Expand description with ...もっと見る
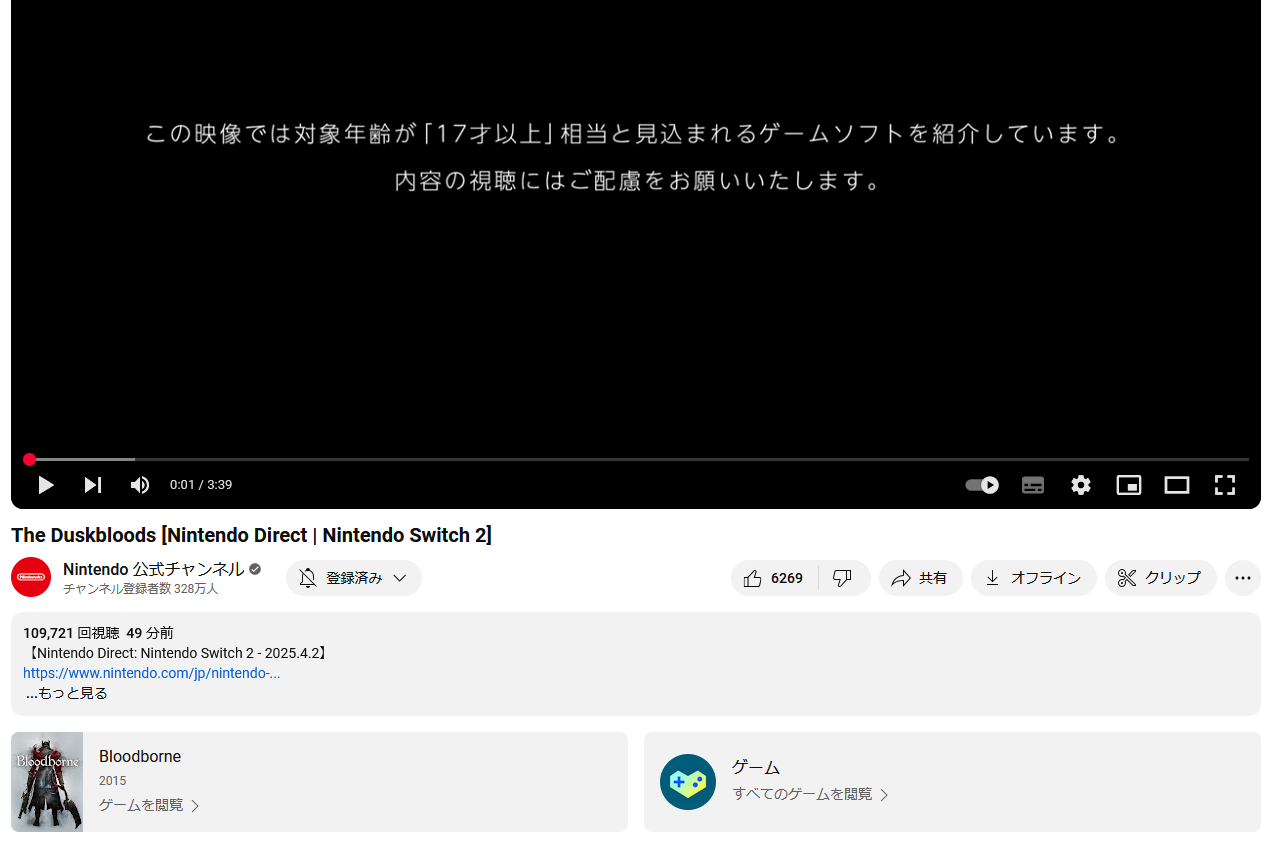Image resolution: width=1265 pixels, height=857 pixels. coord(67,693)
